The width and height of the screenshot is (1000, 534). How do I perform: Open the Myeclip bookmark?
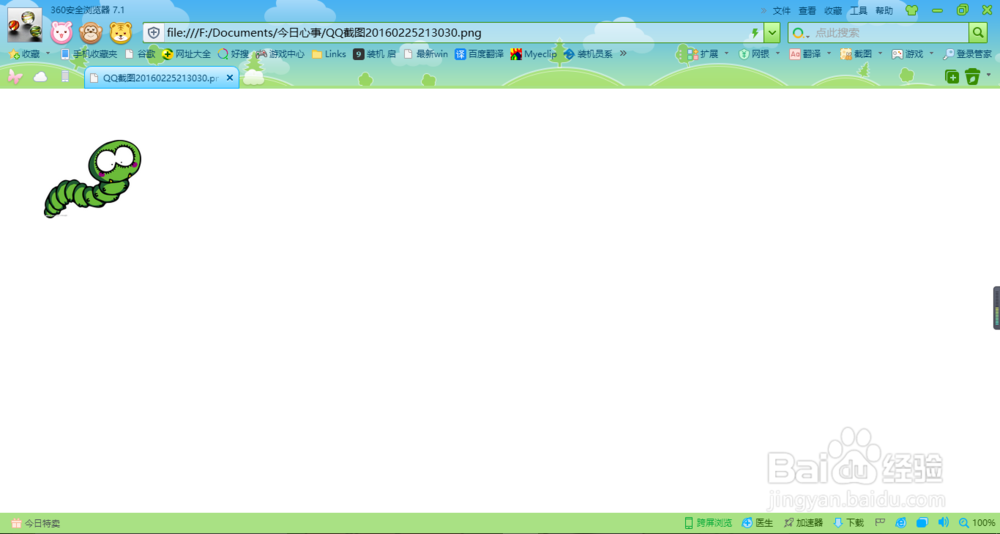pyautogui.click(x=533, y=54)
